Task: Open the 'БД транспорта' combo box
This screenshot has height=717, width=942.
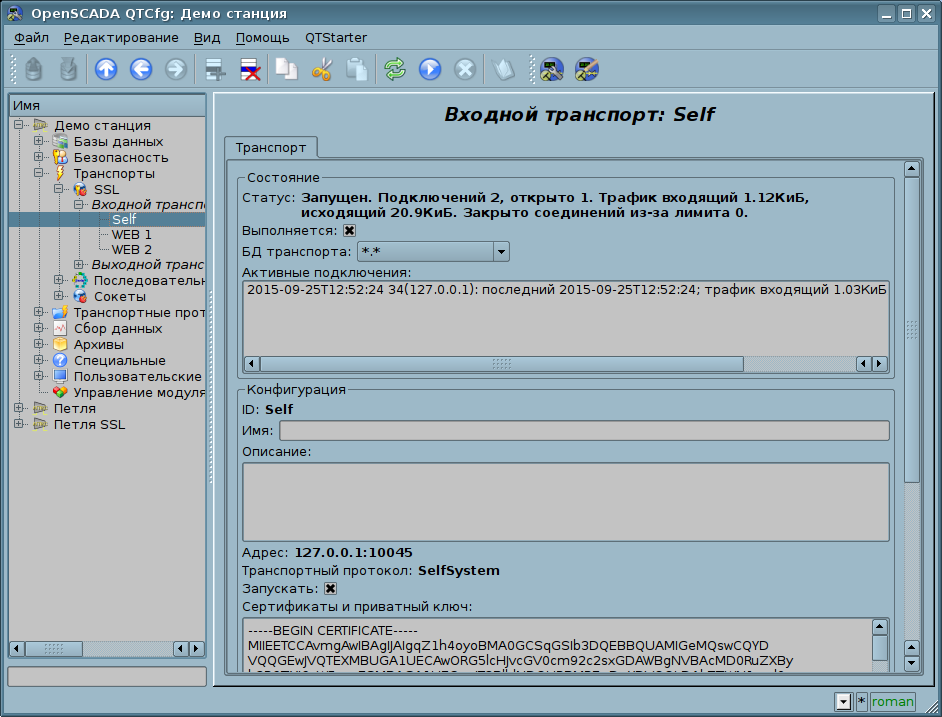Action: (x=433, y=252)
